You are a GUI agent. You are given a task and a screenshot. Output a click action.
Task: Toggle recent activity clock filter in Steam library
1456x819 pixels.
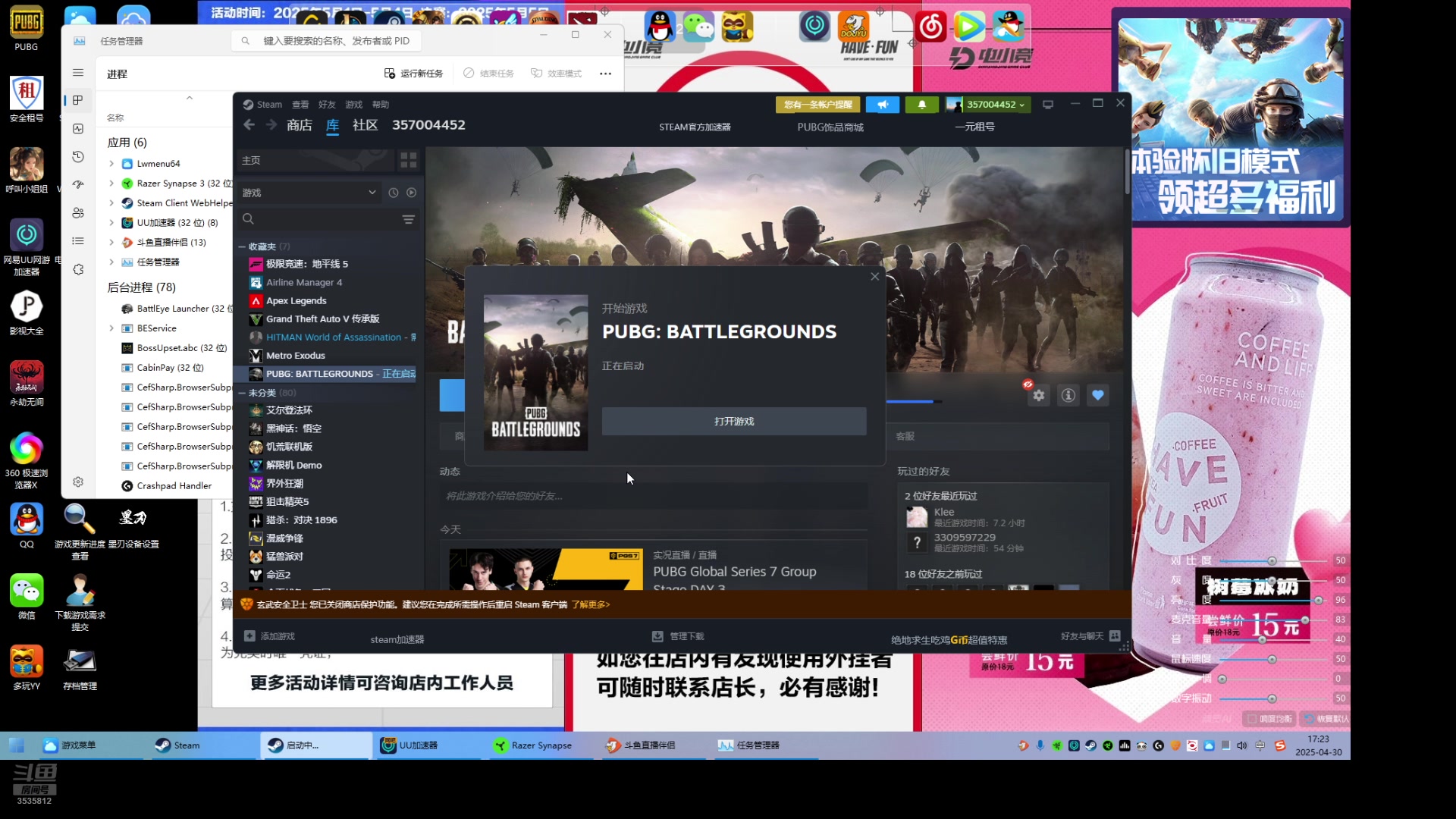[394, 193]
